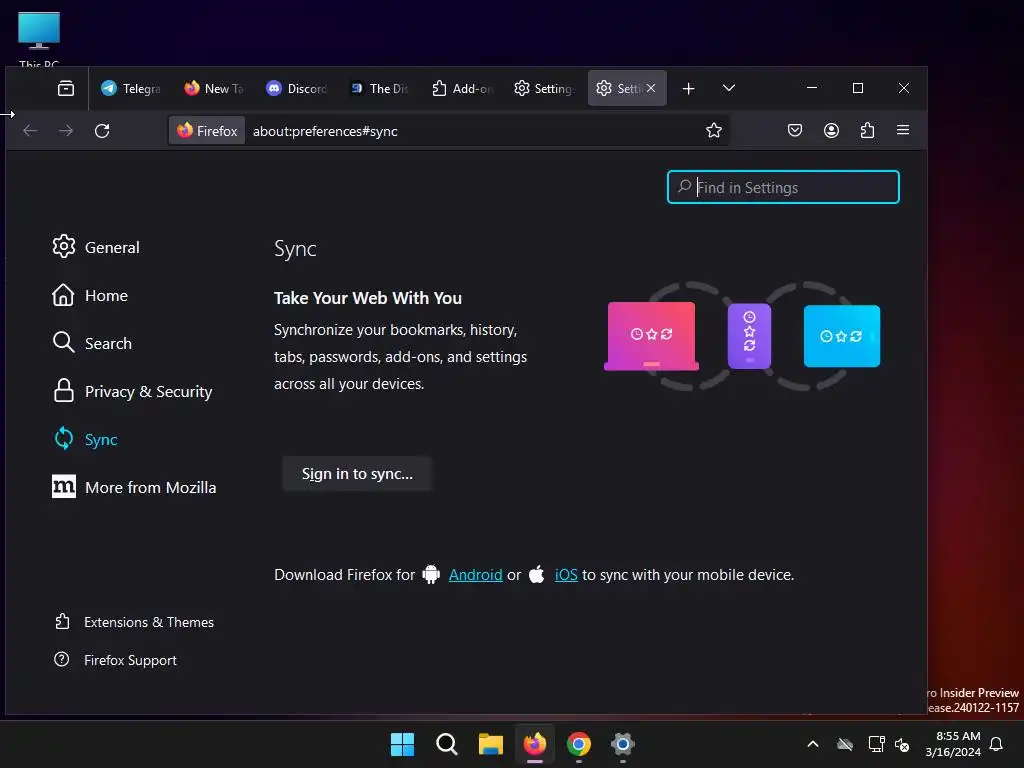Open Save to Pocket icon
Screen dimensions: 1024x768
pyautogui.click(x=795, y=131)
